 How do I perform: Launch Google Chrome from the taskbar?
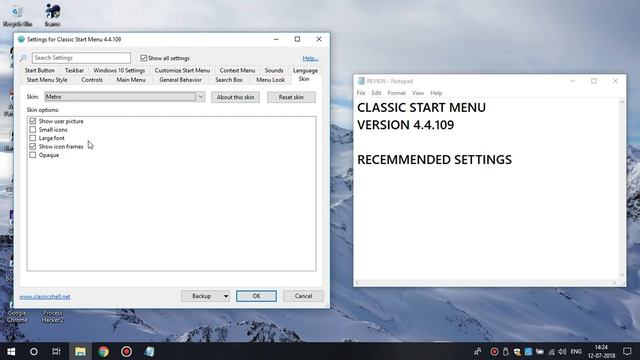tap(103, 351)
